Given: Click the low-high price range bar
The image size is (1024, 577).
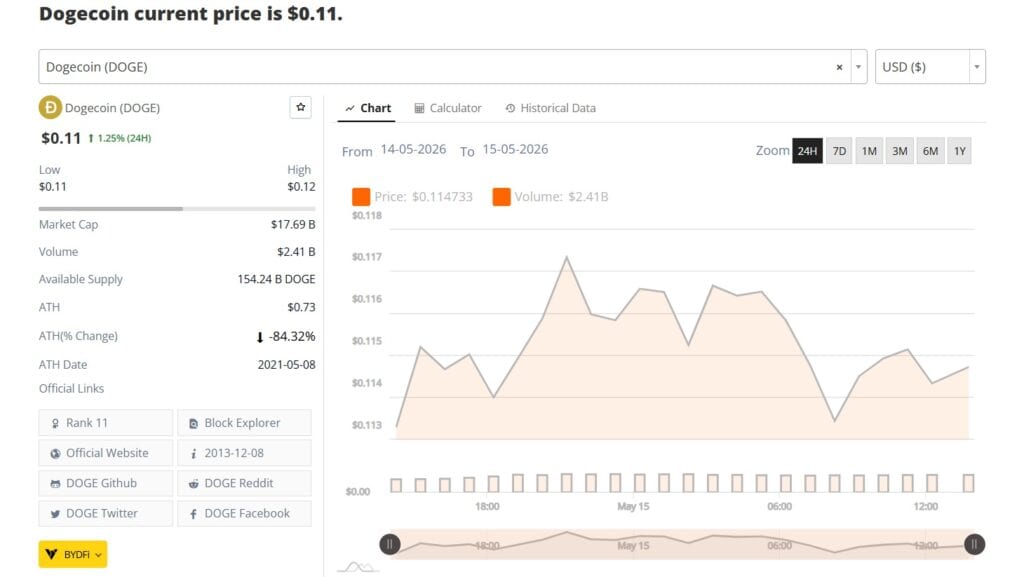Looking at the screenshot, I should [x=177, y=209].
